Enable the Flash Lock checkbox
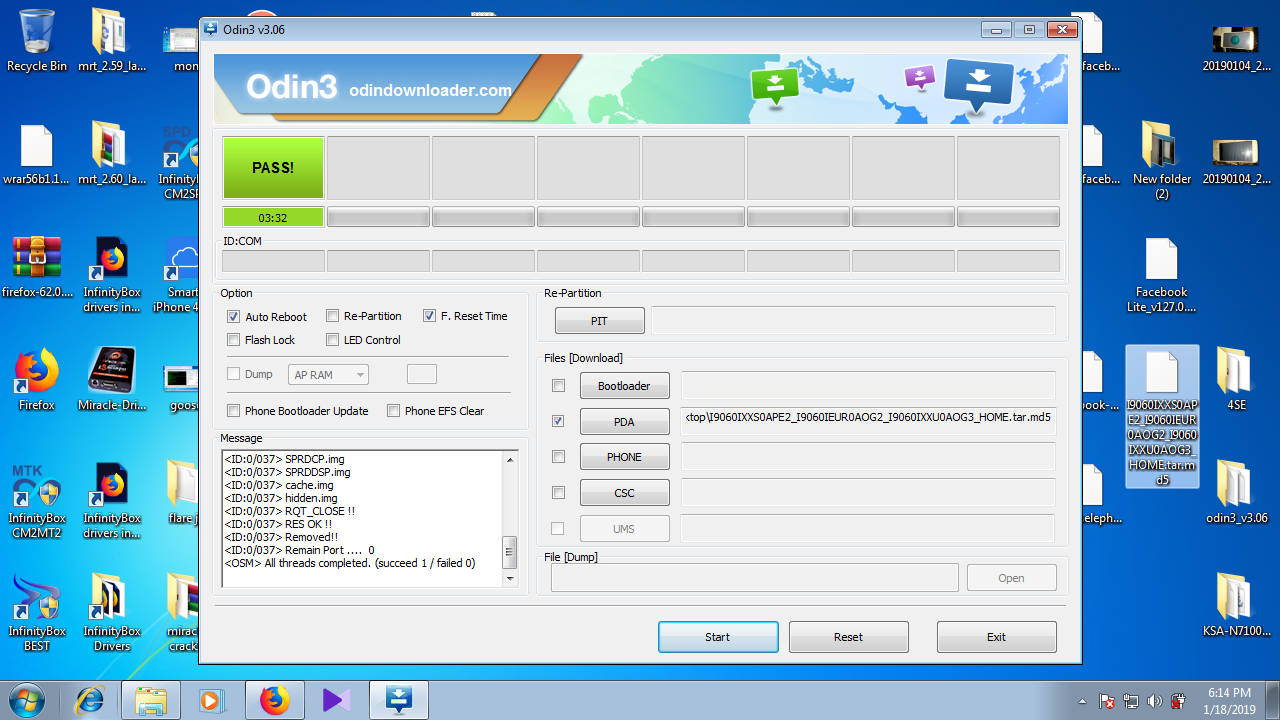This screenshot has height=720, width=1280. [x=234, y=340]
